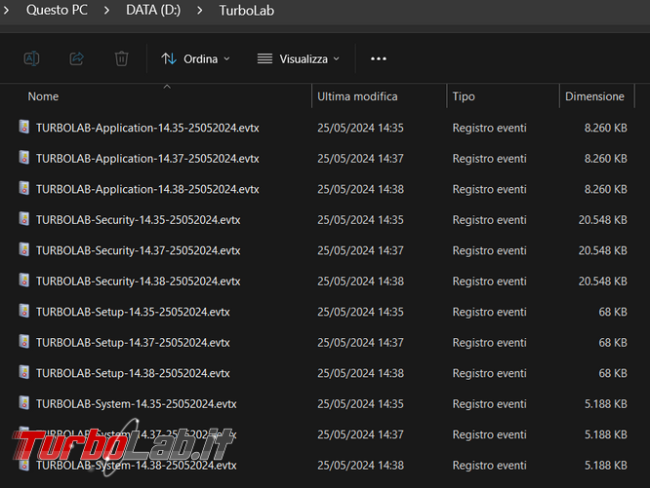This screenshot has width=650, height=488.
Task: Click the Share toolbar icon
Action: click(x=76, y=58)
